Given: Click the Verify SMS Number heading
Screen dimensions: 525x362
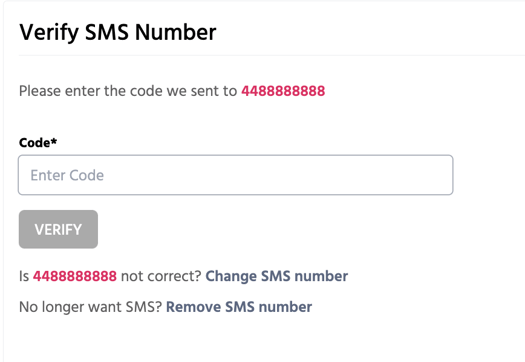Looking at the screenshot, I should tap(118, 33).
